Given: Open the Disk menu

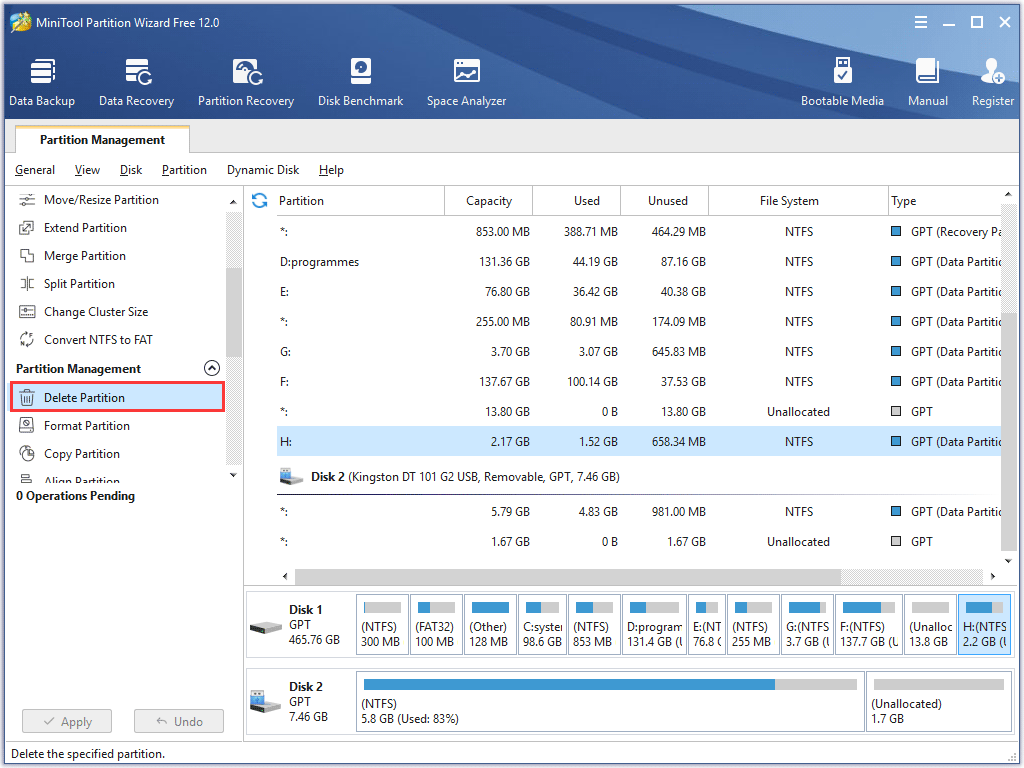Looking at the screenshot, I should [131, 170].
